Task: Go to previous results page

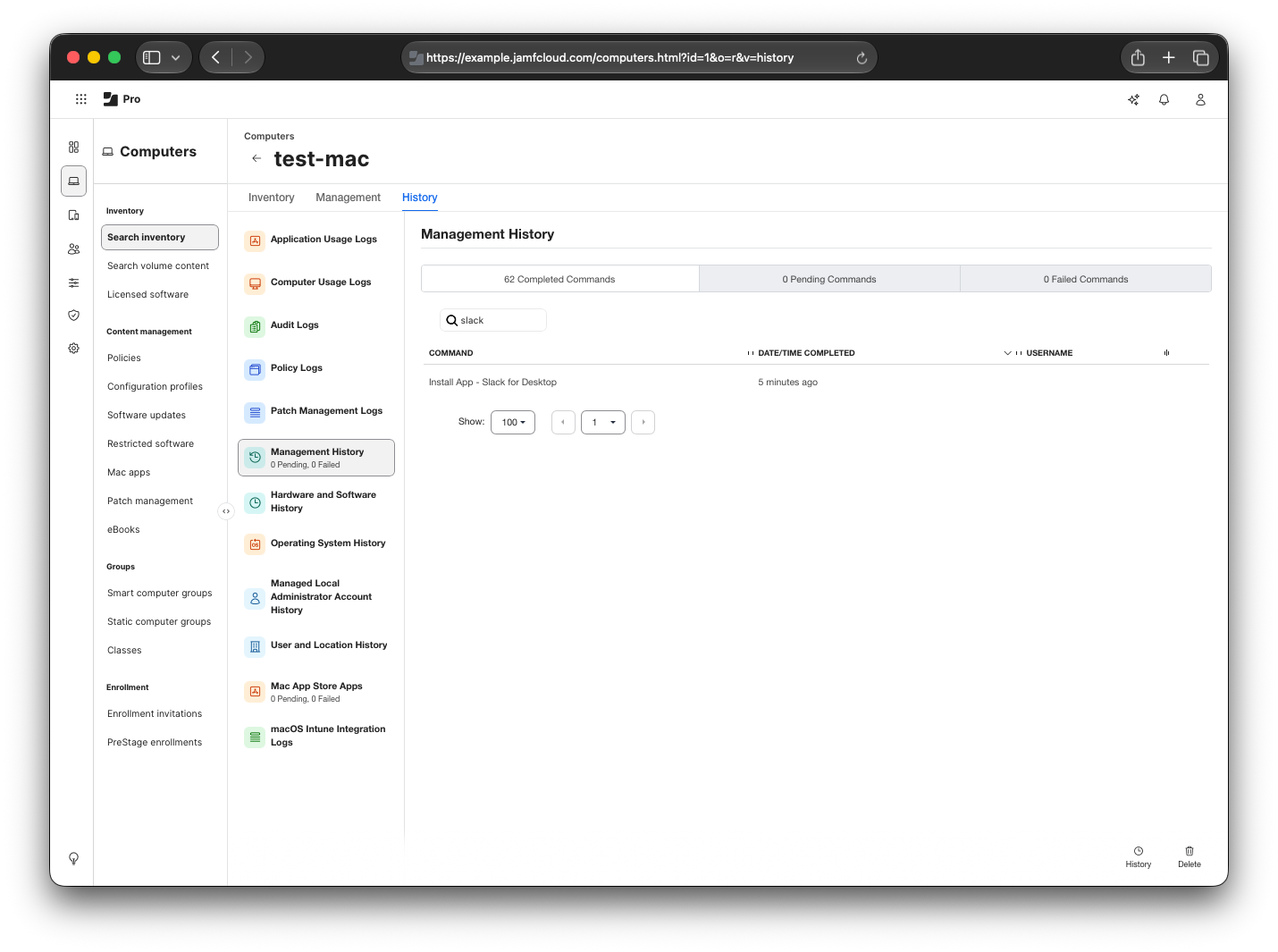Action: coord(563,422)
